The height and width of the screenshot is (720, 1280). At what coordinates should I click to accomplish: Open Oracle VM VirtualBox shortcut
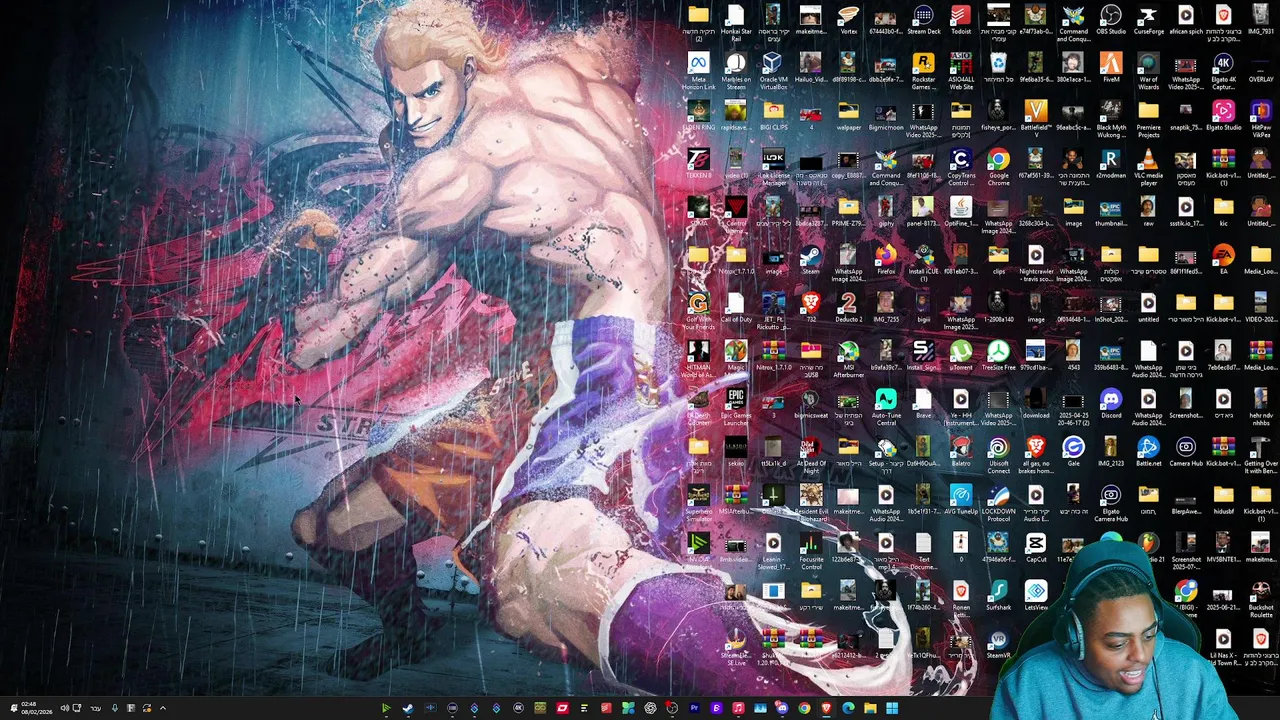point(773,71)
